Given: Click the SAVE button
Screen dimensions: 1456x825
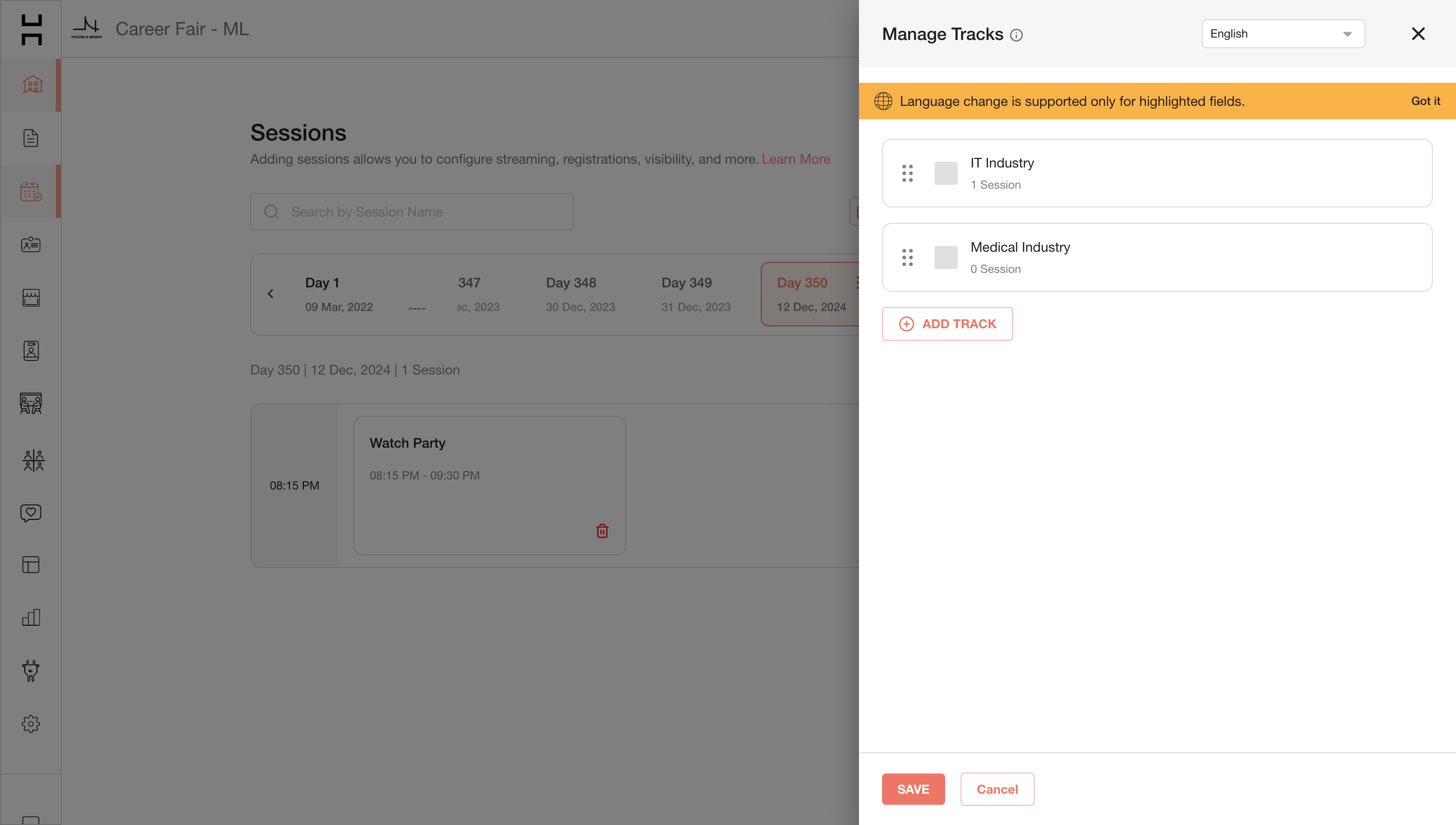Looking at the screenshot, I should pos(913,789).
